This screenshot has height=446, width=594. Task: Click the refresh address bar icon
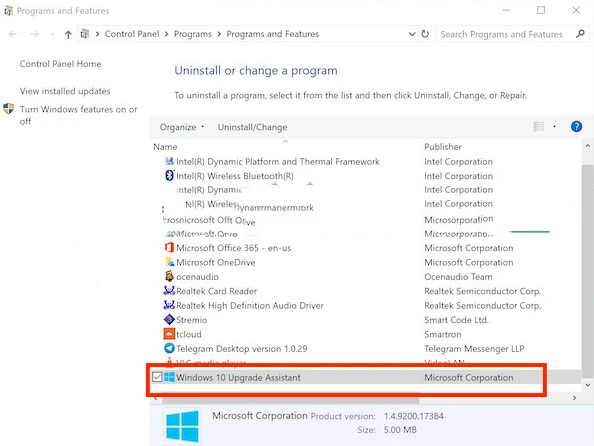(x=425, y=34)
